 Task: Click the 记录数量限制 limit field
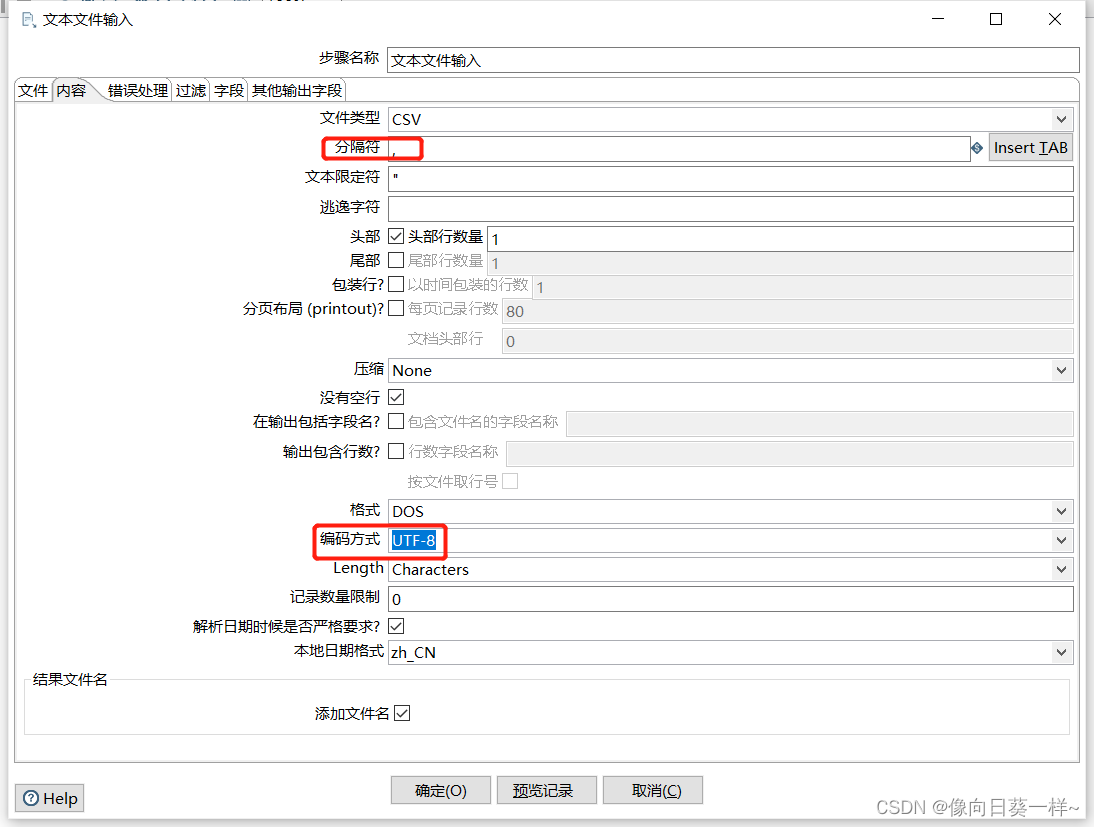730,599
